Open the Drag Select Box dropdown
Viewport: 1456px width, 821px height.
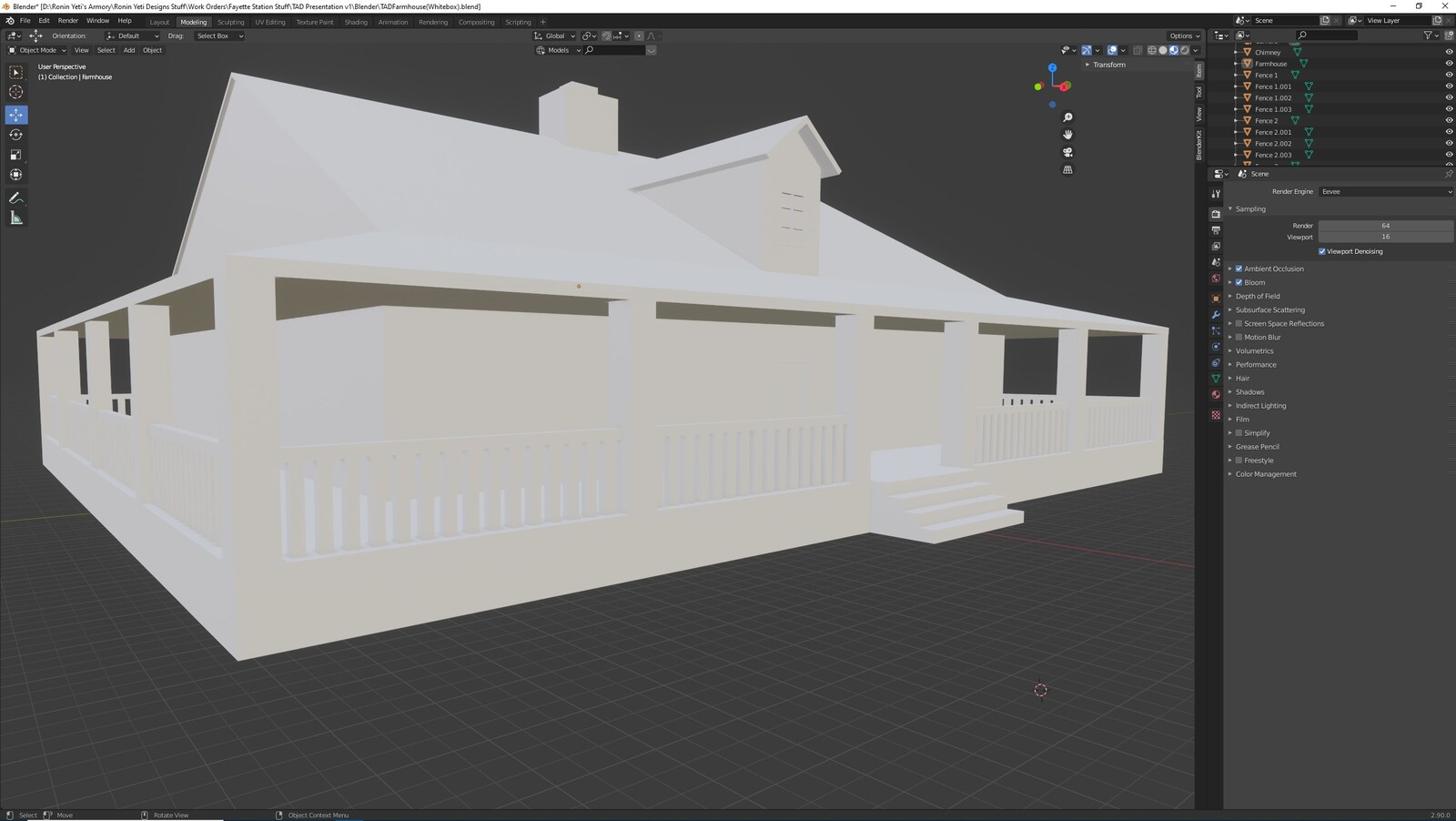pos(218,35)
